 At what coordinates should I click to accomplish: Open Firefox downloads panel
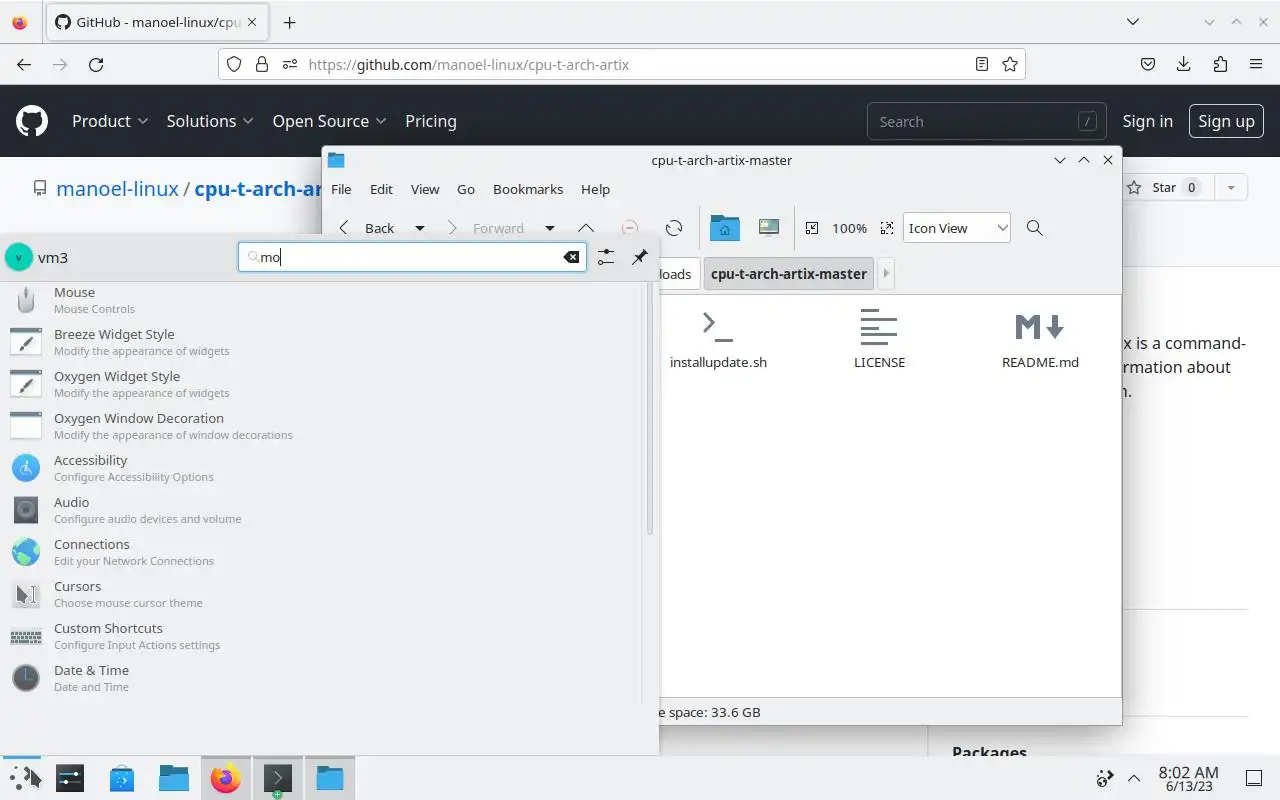[1184, 64]
